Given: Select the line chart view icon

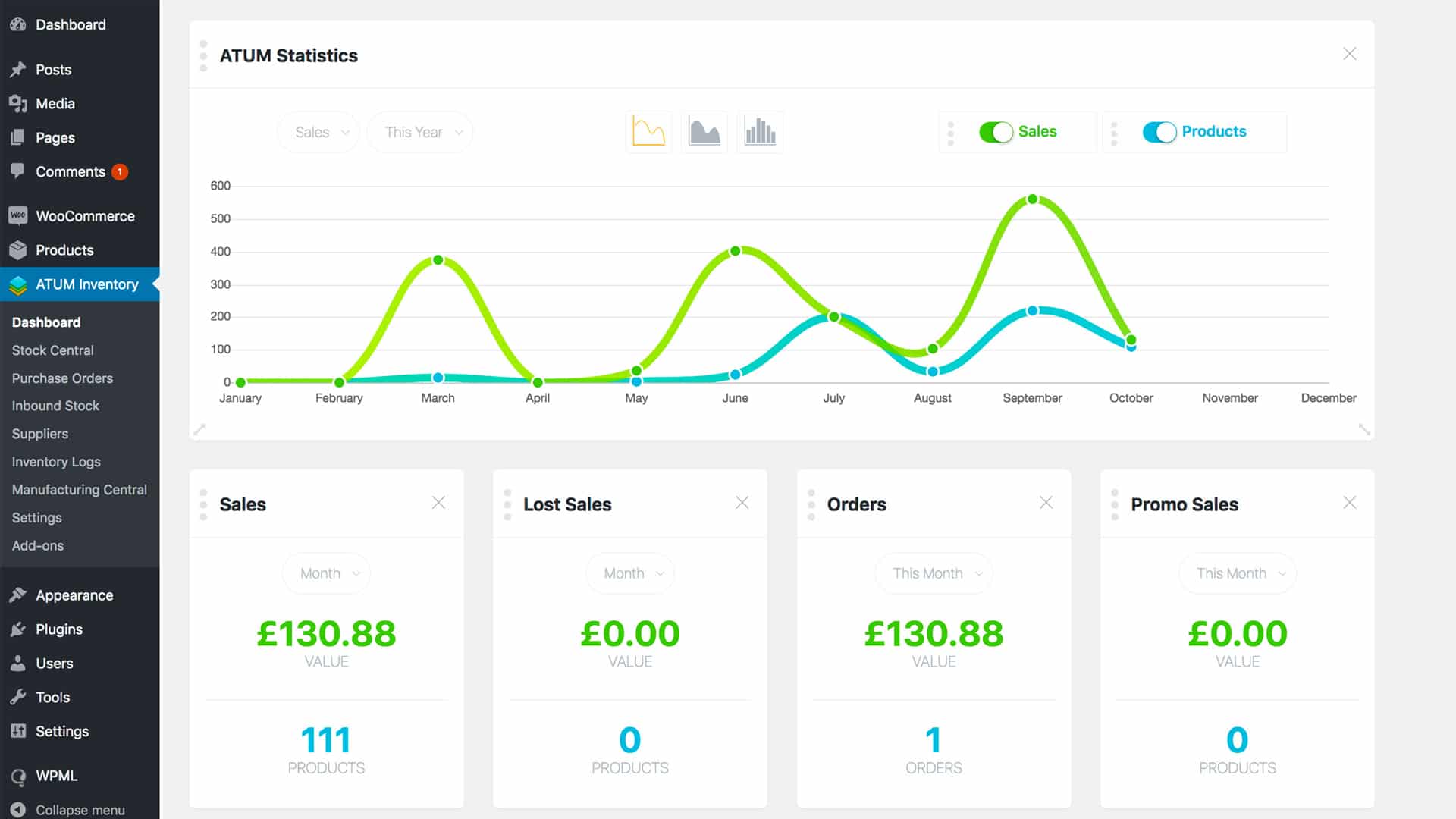Looking at the screenshot, I should pyautogui.click(x=648, y=132).
